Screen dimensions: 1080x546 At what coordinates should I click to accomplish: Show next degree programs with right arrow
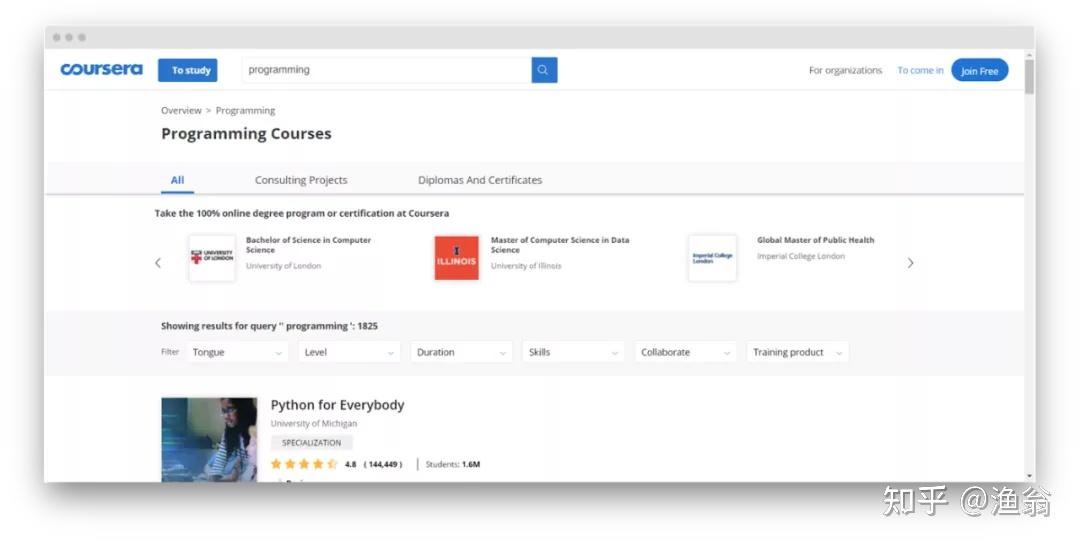[x=910, y=263]
